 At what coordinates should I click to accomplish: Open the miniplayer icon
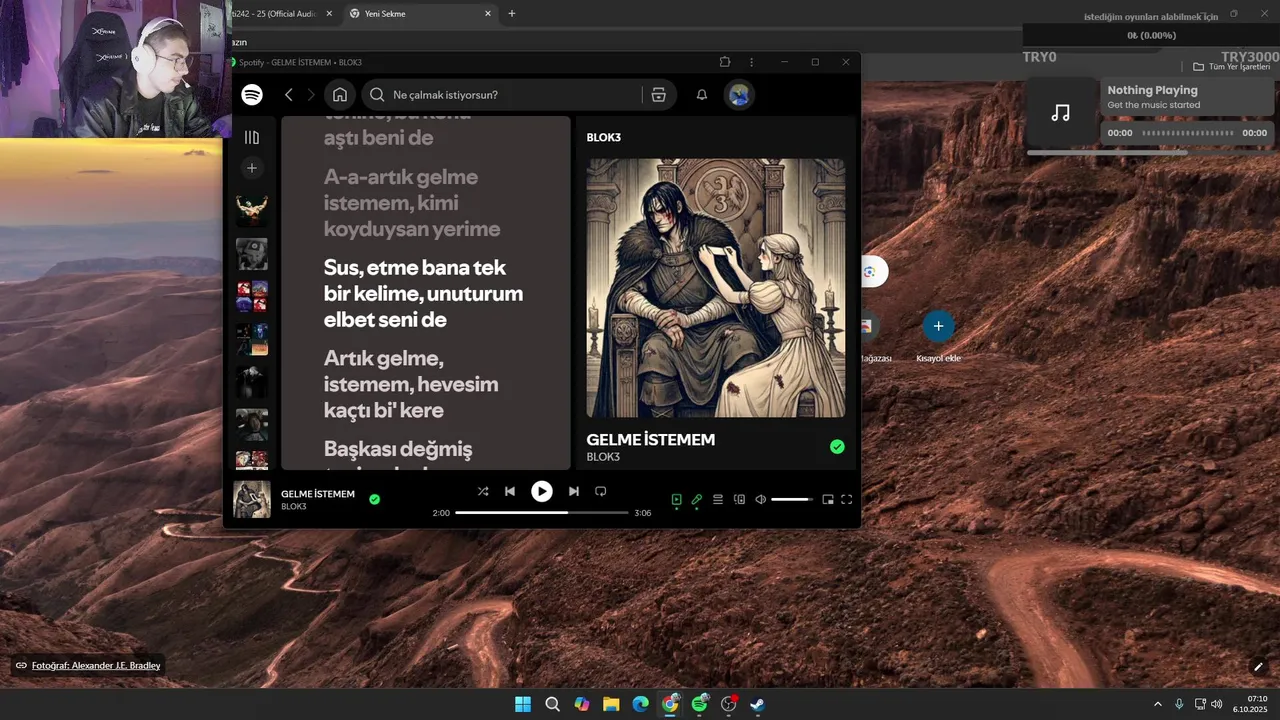coord(828,499)
